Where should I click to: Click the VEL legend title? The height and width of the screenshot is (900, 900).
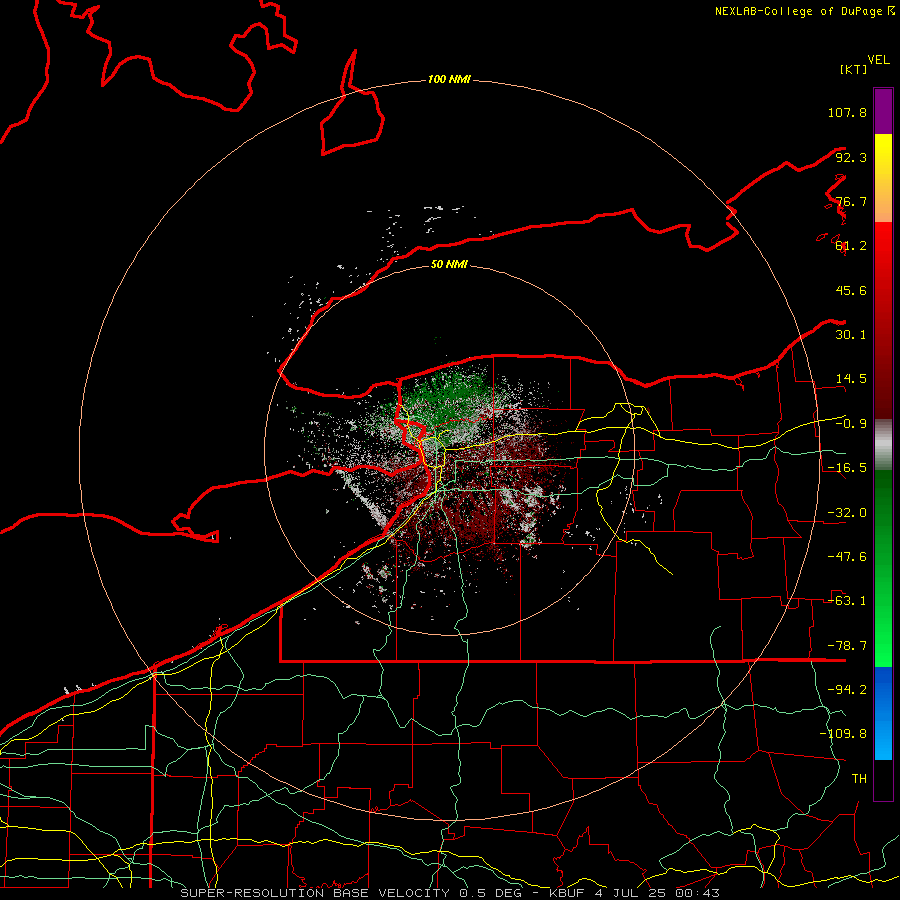click(878, 60)
